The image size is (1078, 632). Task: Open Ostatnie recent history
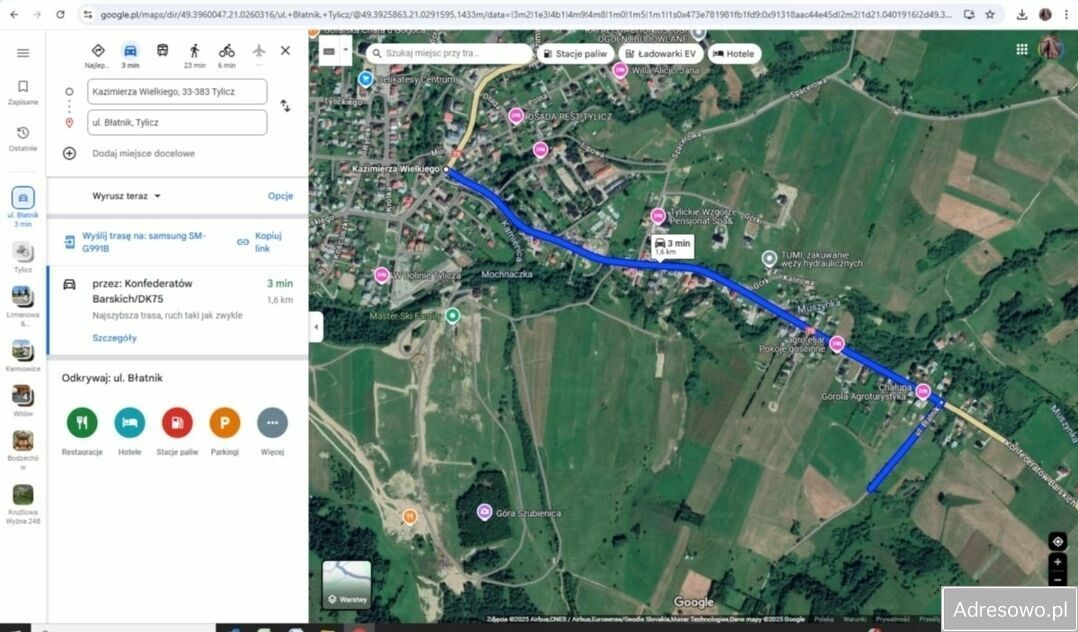pos(23,138)
